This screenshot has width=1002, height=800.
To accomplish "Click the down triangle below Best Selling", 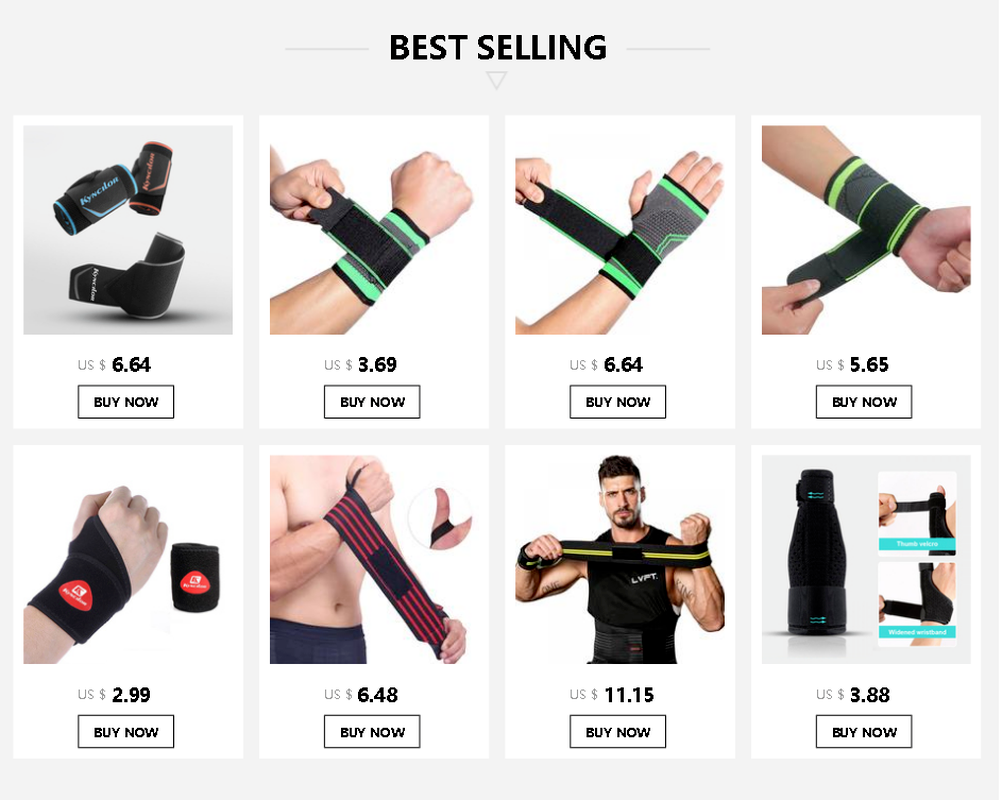I will (x=497, y=81).
